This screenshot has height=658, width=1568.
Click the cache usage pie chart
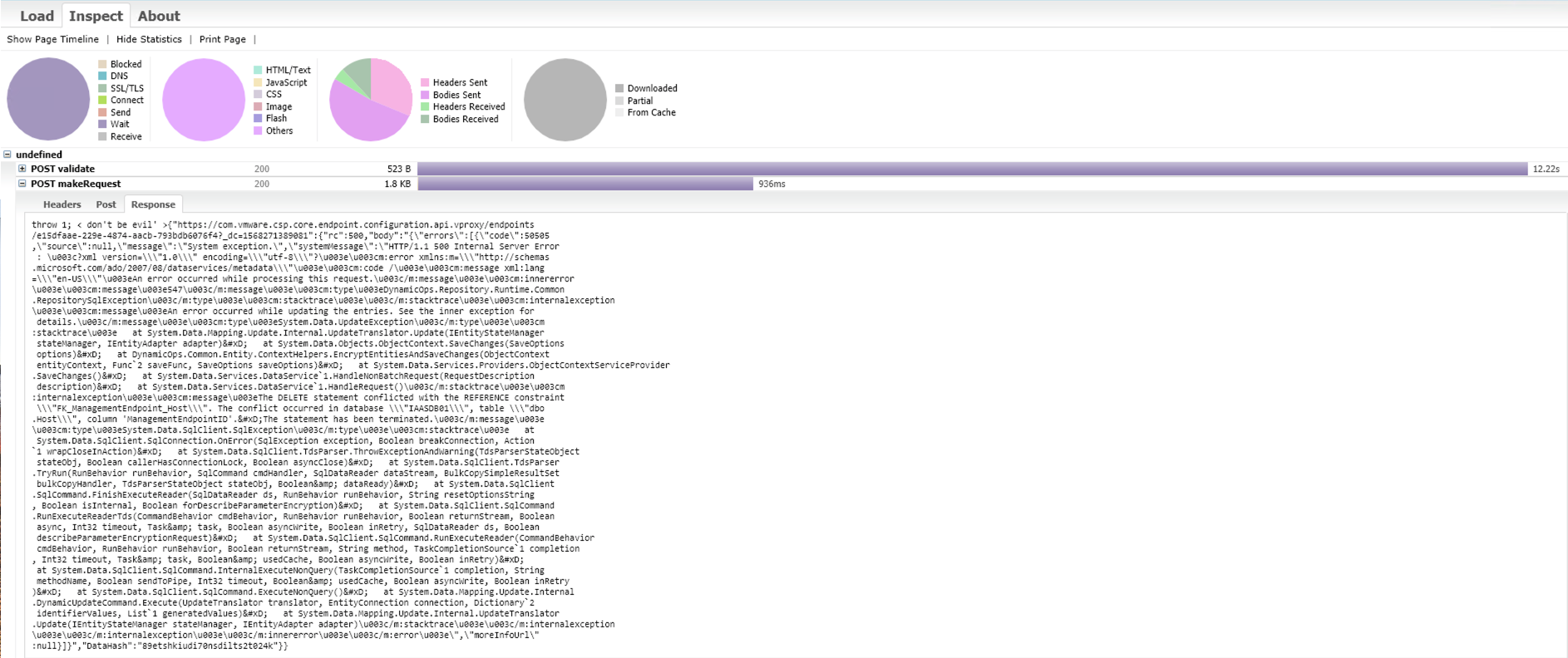565,100
